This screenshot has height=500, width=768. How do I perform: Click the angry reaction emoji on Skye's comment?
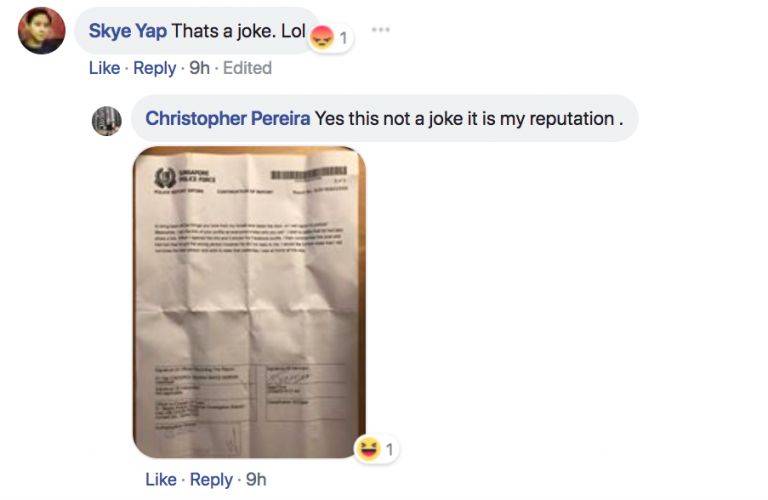click(322, 37)
